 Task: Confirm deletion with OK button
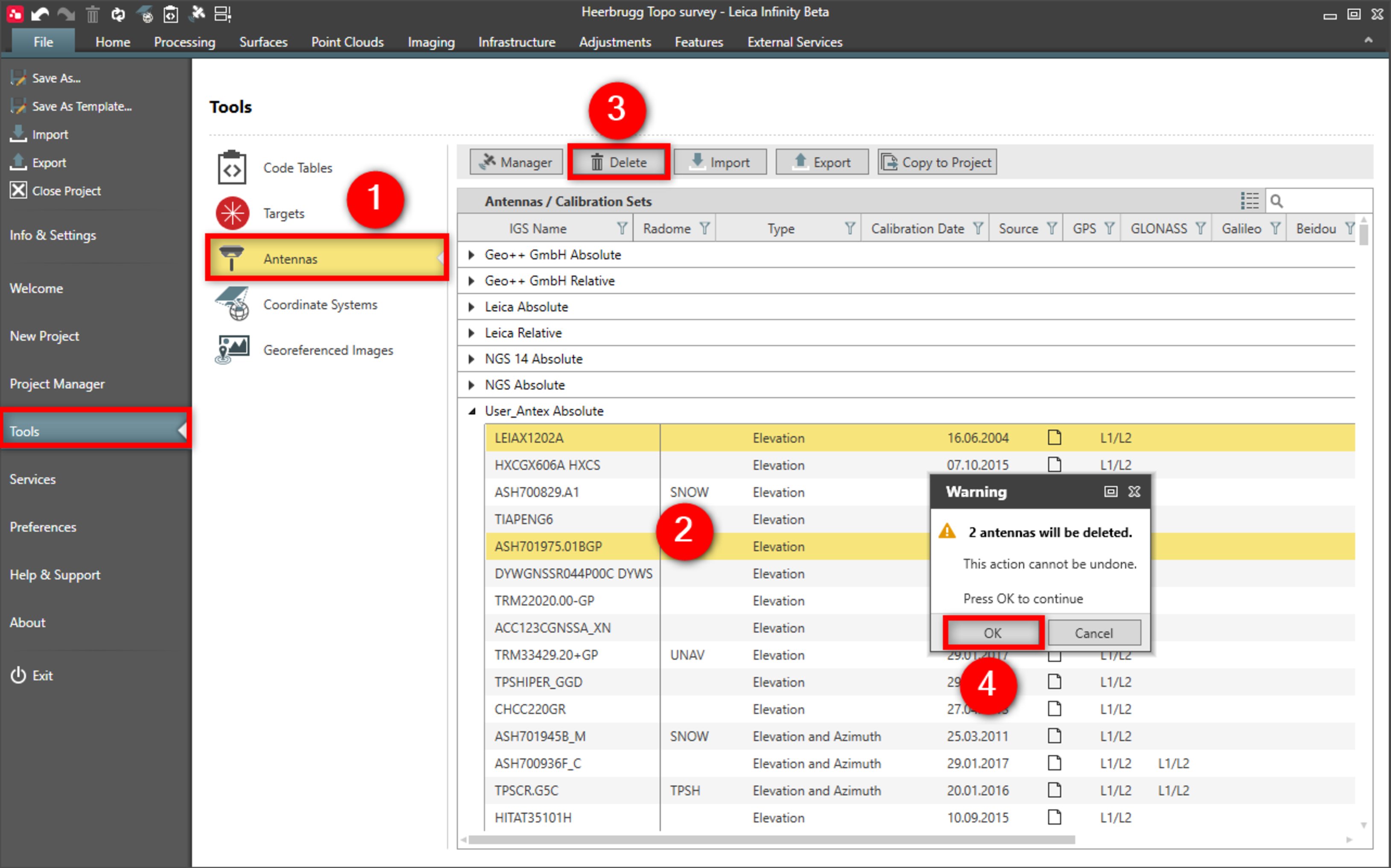click(993, 633)
